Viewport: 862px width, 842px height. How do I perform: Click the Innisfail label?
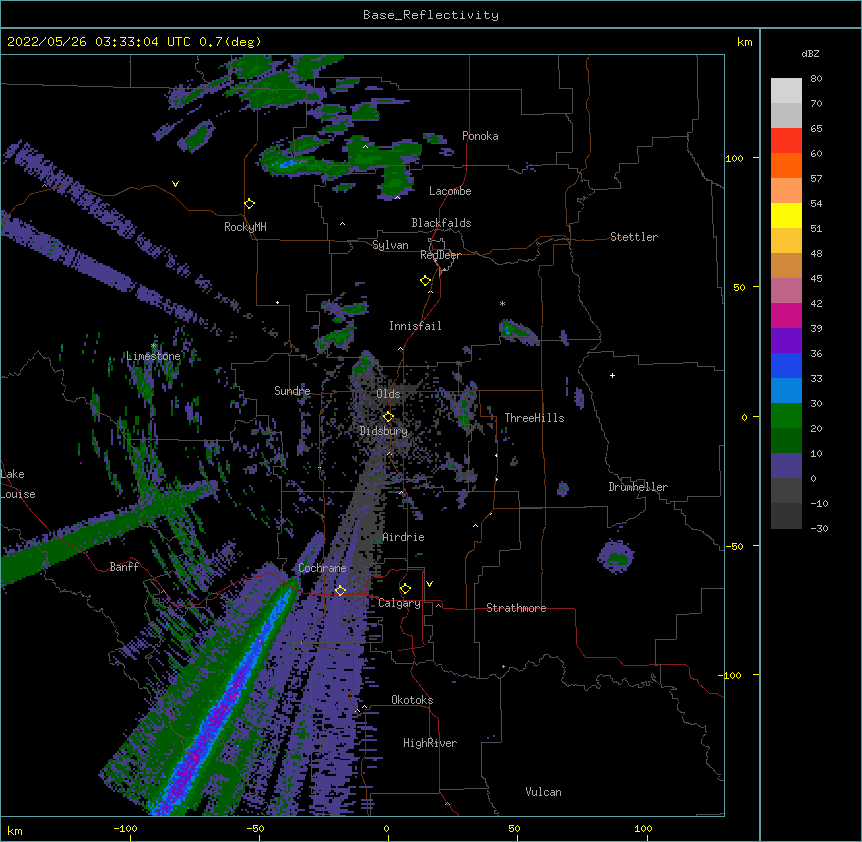coord(415,326)
